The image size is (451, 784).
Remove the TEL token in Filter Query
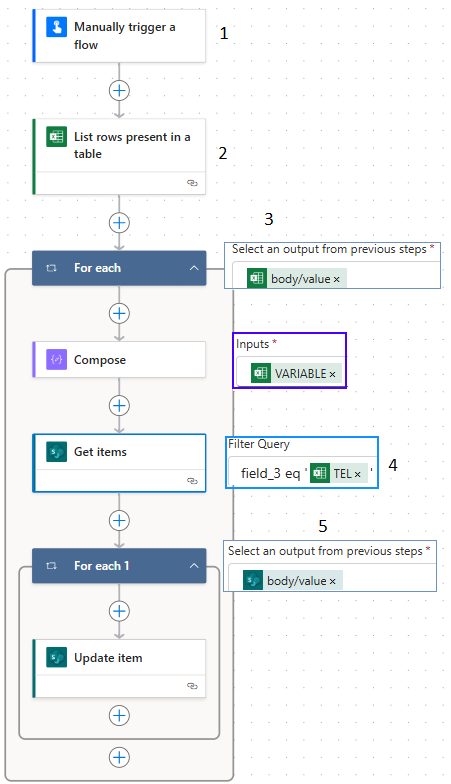(358, 474)
